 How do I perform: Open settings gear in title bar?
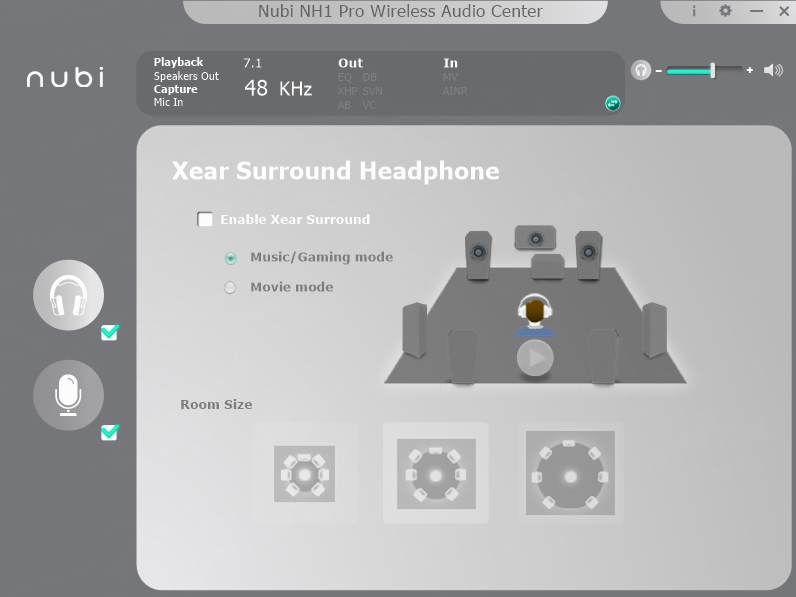[725, 11]
